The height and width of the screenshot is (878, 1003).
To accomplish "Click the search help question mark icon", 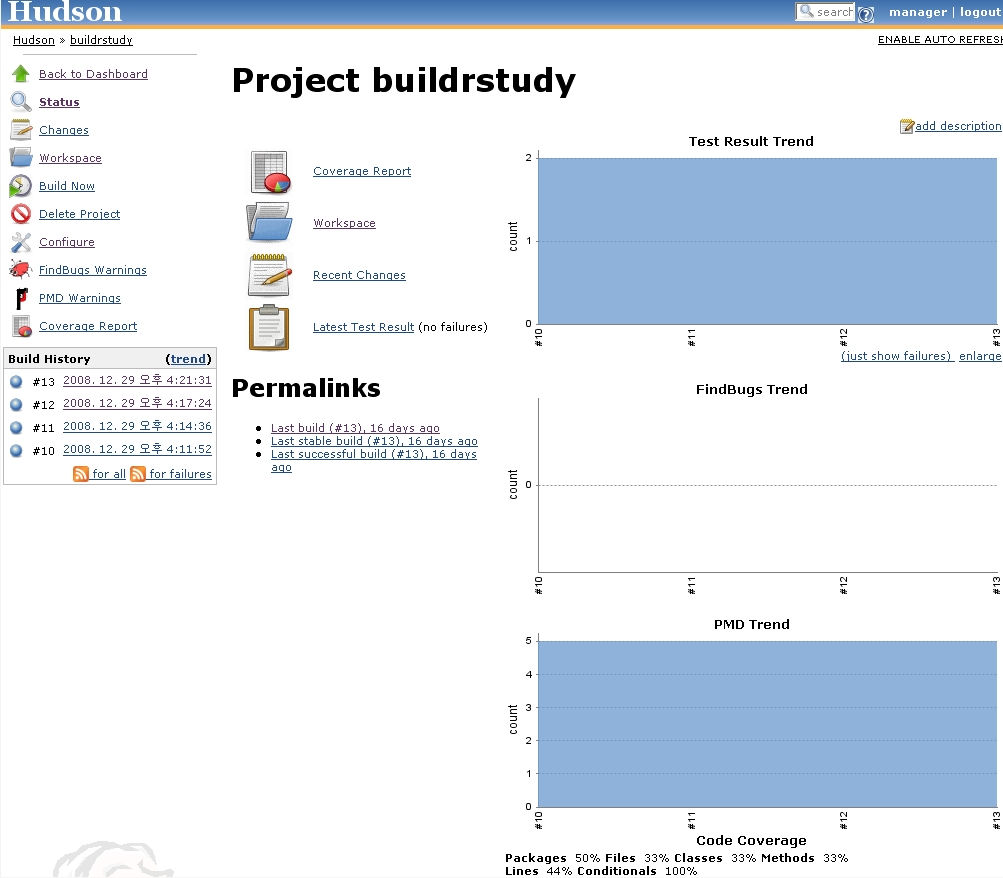I will (865, 14).
